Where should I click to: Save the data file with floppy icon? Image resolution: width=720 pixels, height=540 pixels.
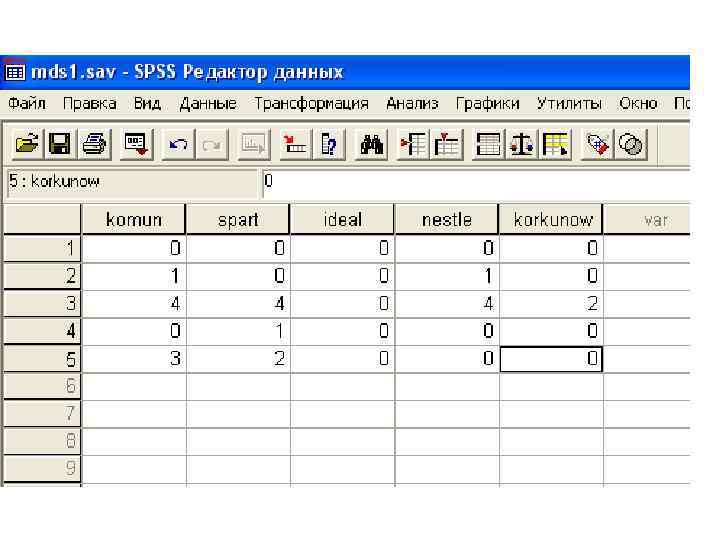60,144
